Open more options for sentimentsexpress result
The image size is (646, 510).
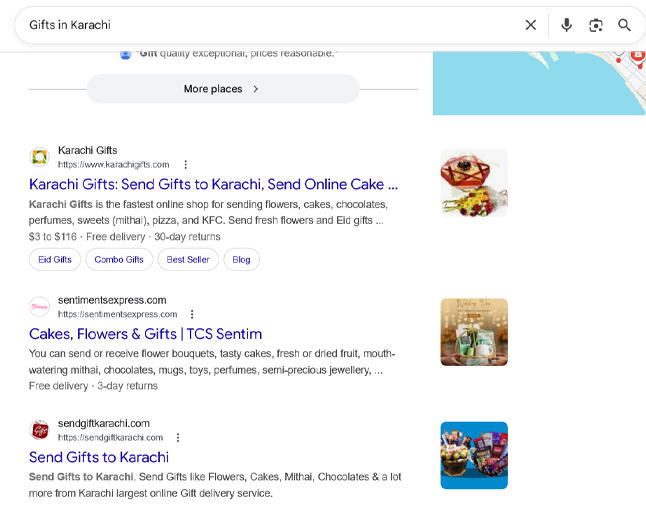click(x=193, y=314)
